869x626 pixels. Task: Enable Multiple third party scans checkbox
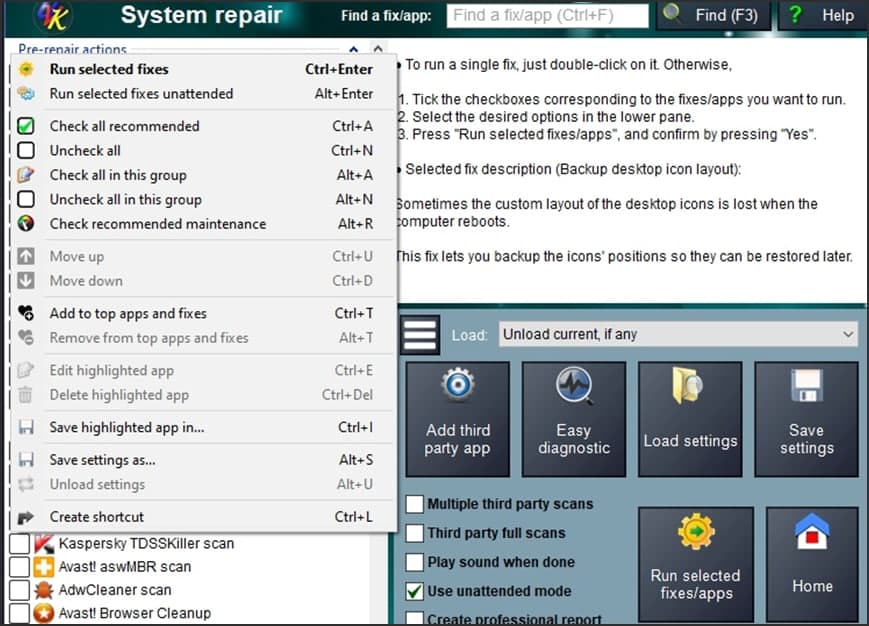click(x=415, y=504)
